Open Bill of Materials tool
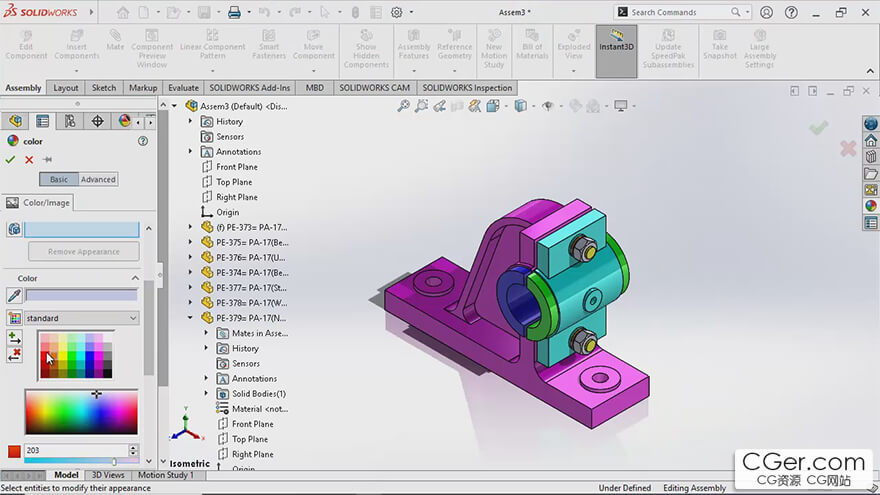 pos(532,45)
